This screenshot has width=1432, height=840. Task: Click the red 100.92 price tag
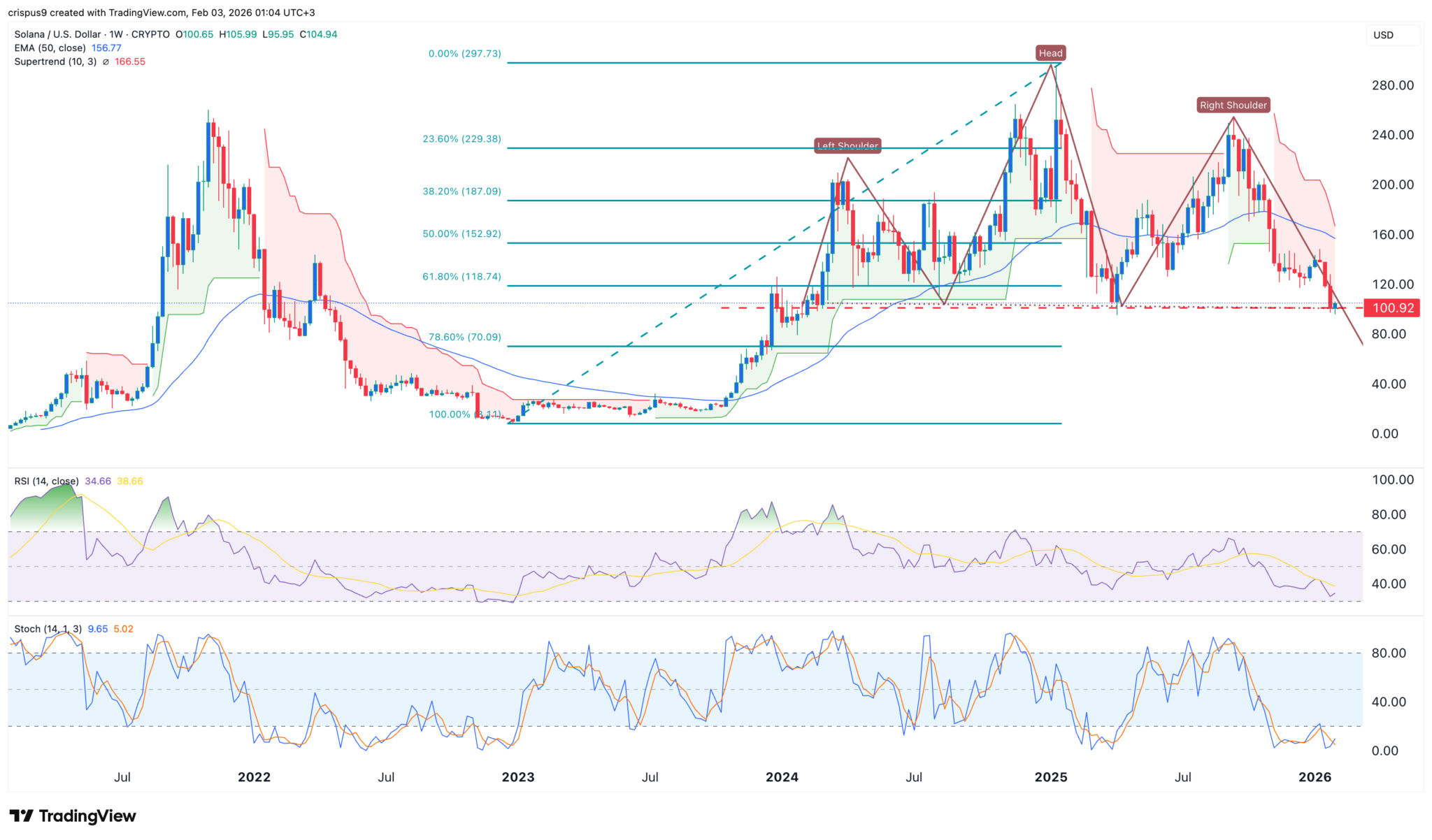tap(1392, 308)
